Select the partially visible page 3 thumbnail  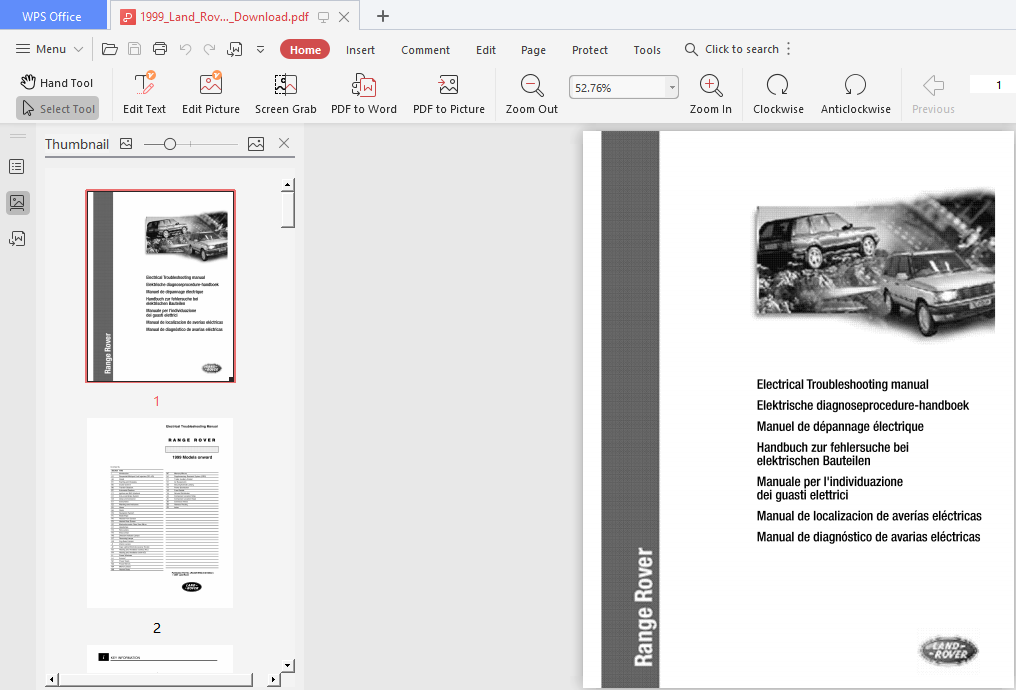point(160,659)
